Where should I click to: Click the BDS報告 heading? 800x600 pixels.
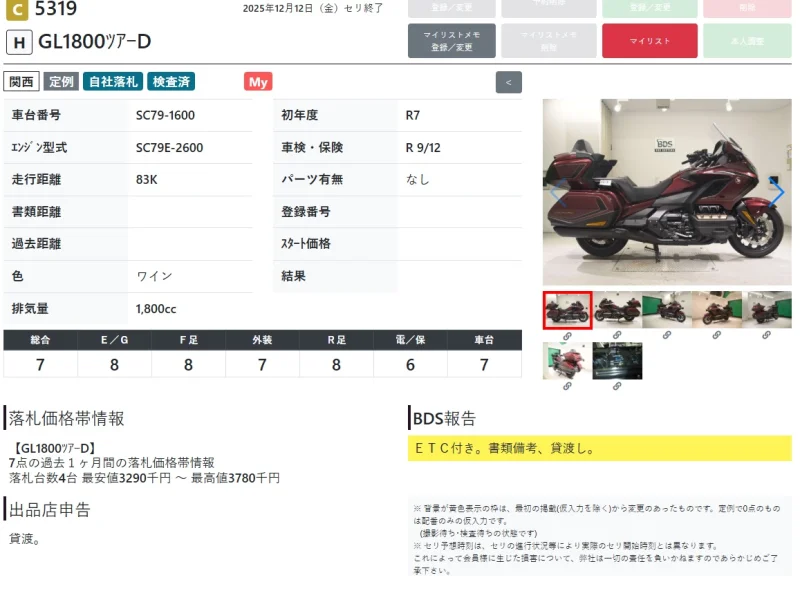point(444,418)
